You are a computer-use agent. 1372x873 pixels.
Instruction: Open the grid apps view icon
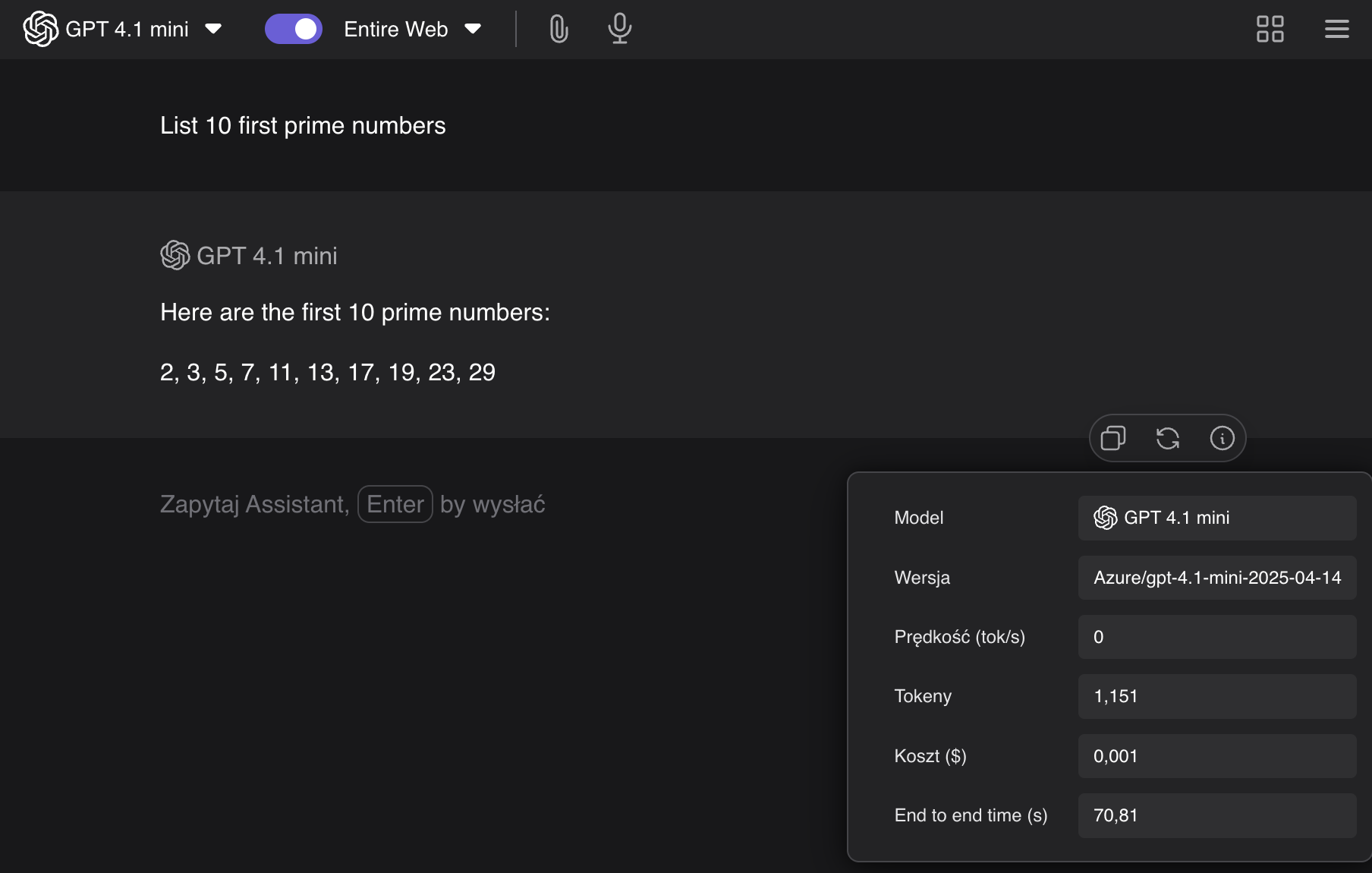[x=1270, y=30]
